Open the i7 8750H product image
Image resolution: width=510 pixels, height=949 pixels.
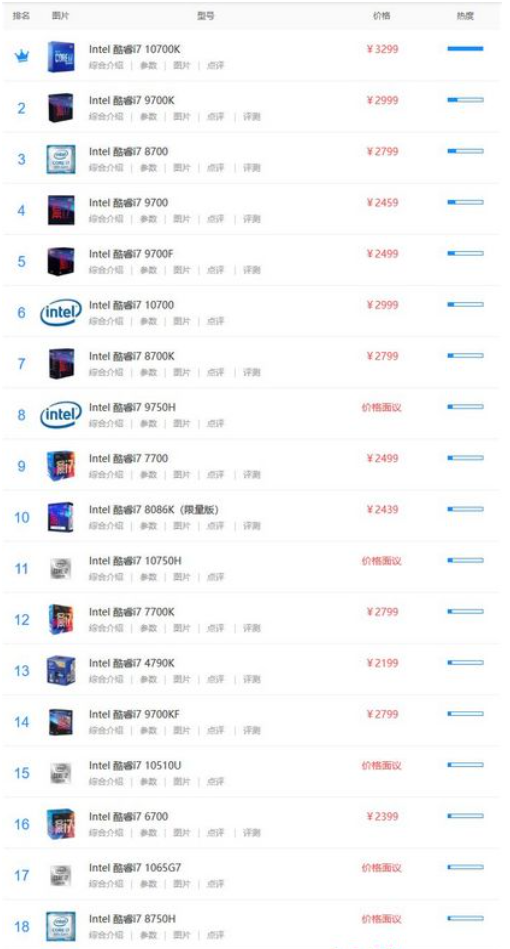coord(61,926)
